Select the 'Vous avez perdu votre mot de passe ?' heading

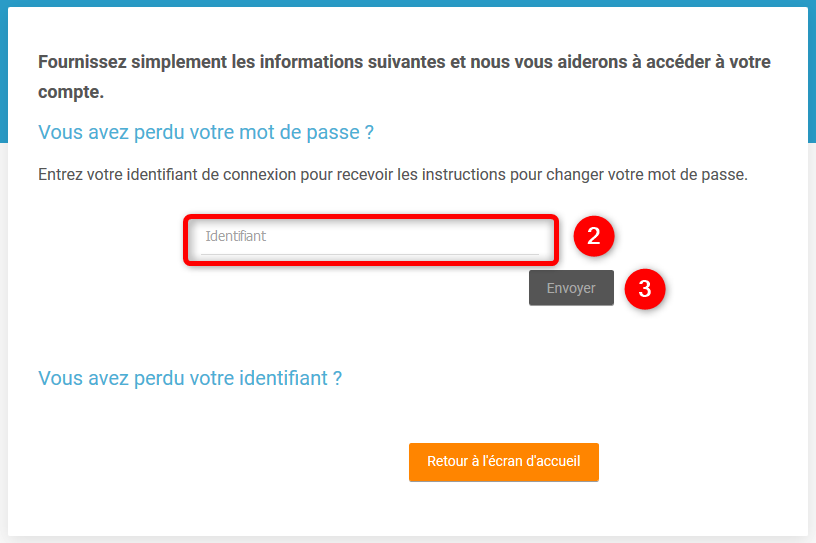click(x=205, y=132)
